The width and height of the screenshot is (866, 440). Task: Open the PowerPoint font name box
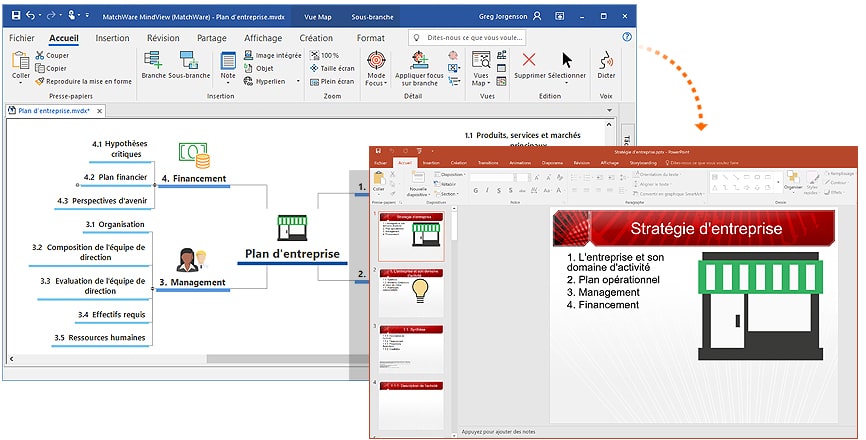491,177
